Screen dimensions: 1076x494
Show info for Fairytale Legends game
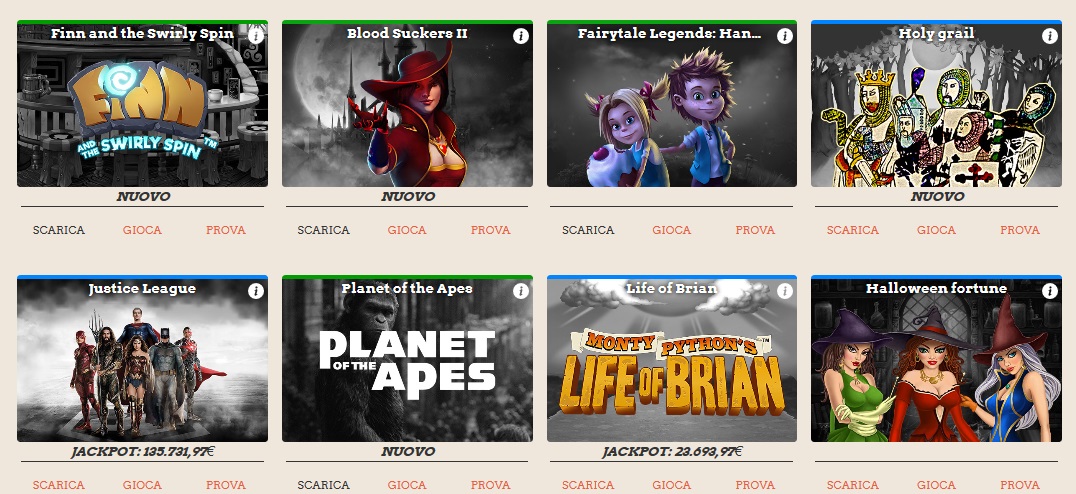click(785, 36)
